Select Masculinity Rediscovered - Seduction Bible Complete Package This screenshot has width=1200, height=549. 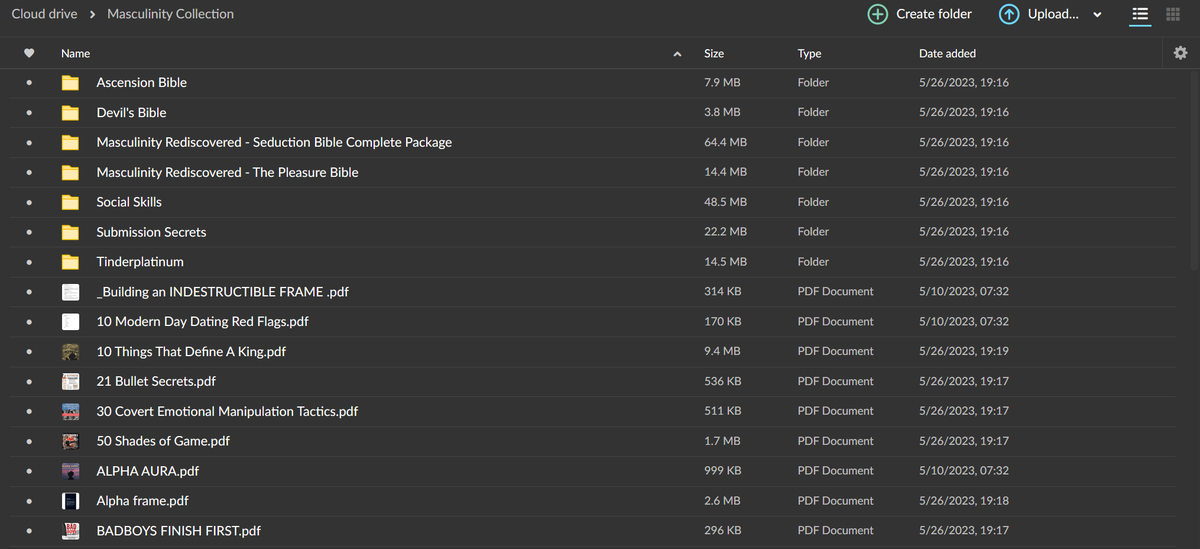[274, 143]
